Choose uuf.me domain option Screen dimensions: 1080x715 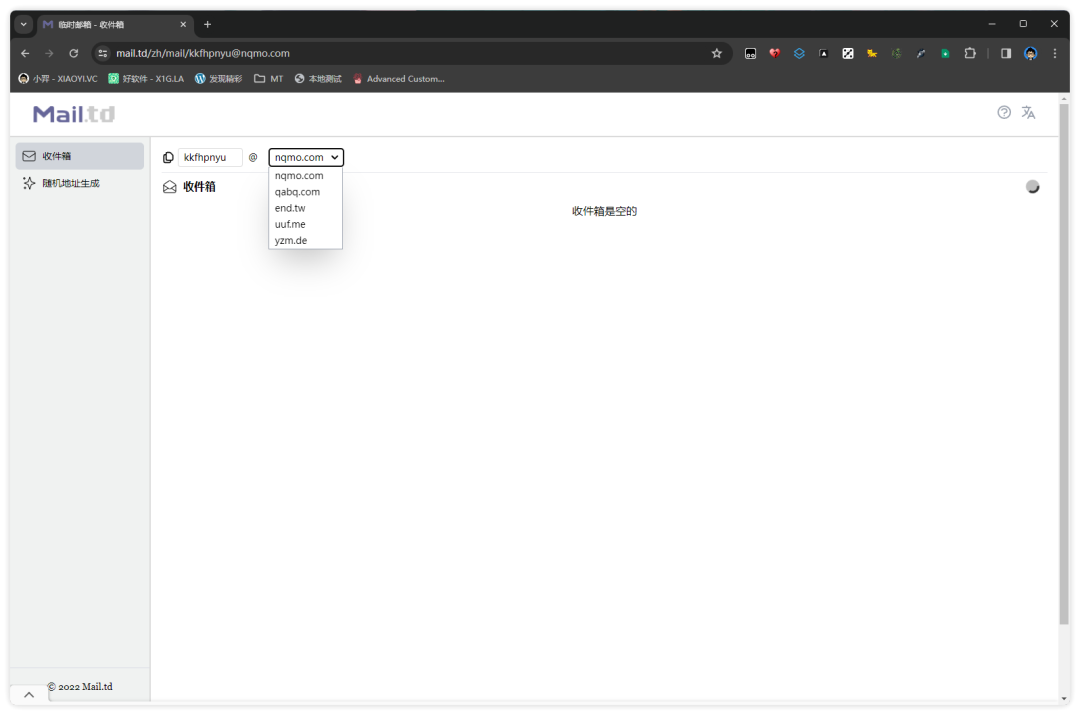pos(305,225)
